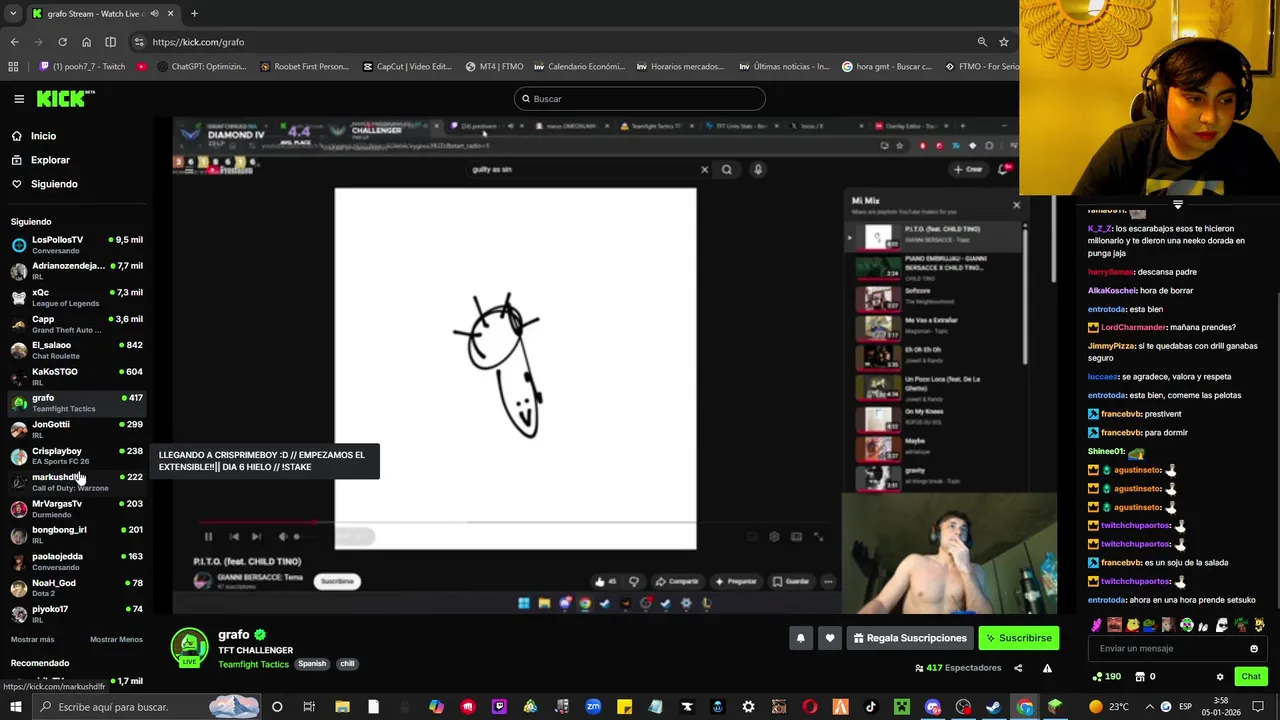Collapse list with Mostrar Menos
This screenshot has width=1280, height=720.
[116, 639]
